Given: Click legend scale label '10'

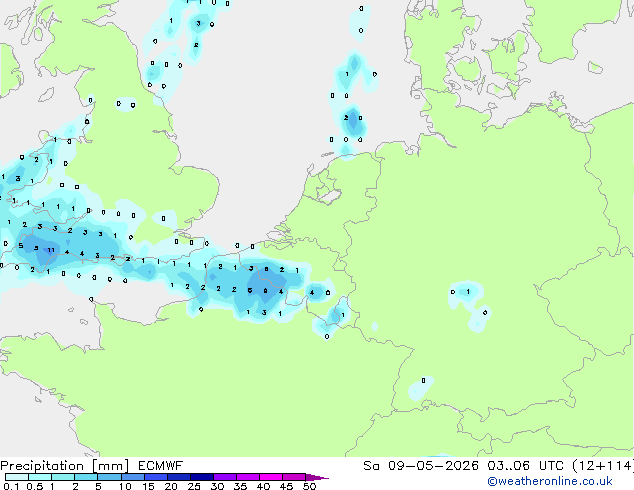Looking at the screenshot, I should click(x=125, y=486).
